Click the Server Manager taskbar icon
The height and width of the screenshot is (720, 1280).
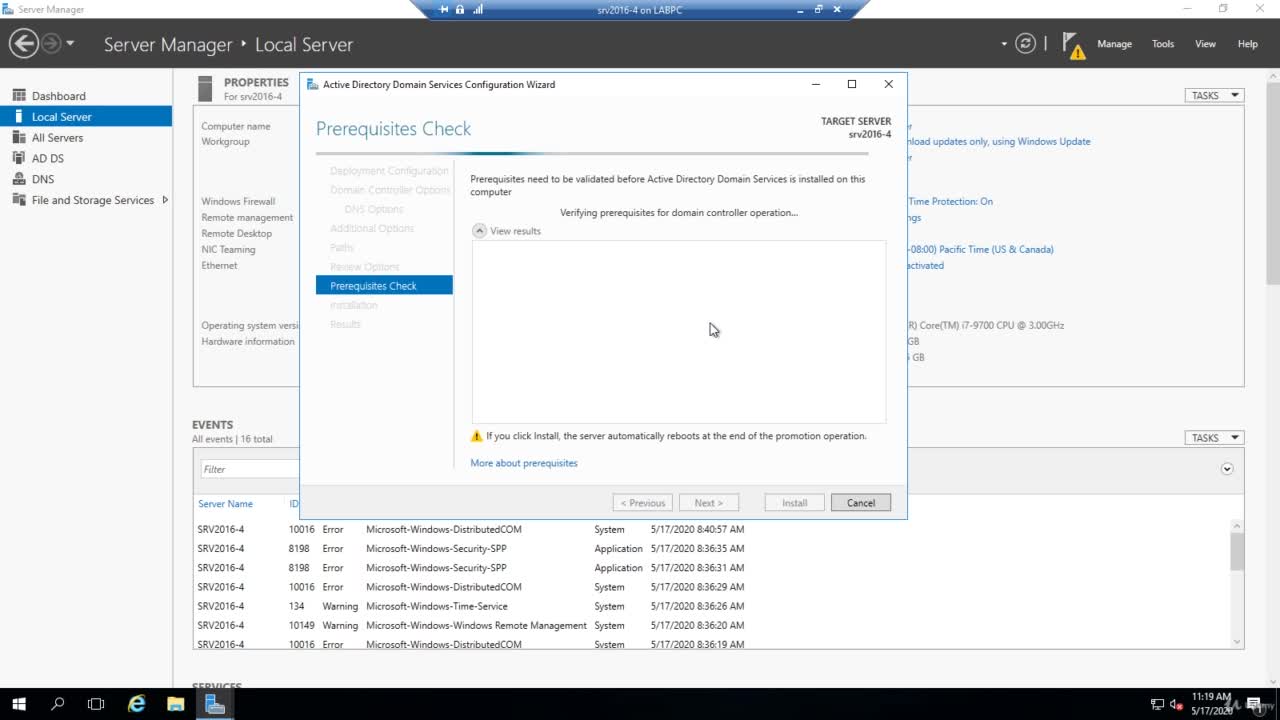pyautogui.click(x=214, y=704)
